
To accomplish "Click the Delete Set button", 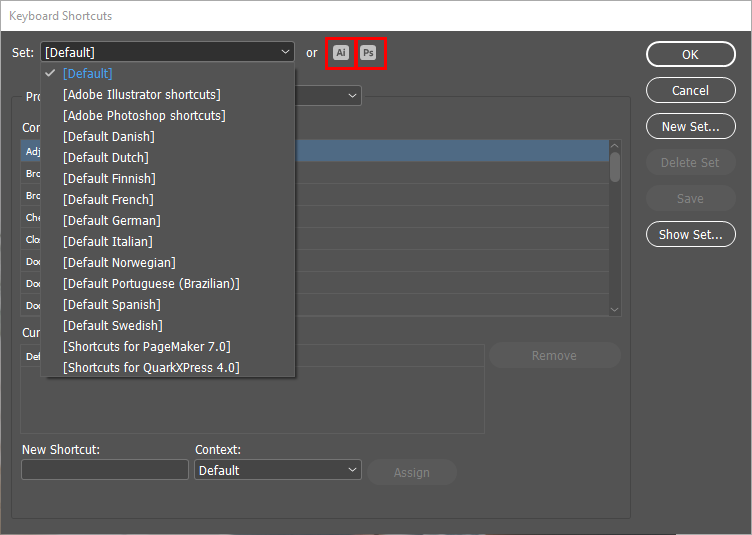I will pyautogui.click(x=691, y=162).
